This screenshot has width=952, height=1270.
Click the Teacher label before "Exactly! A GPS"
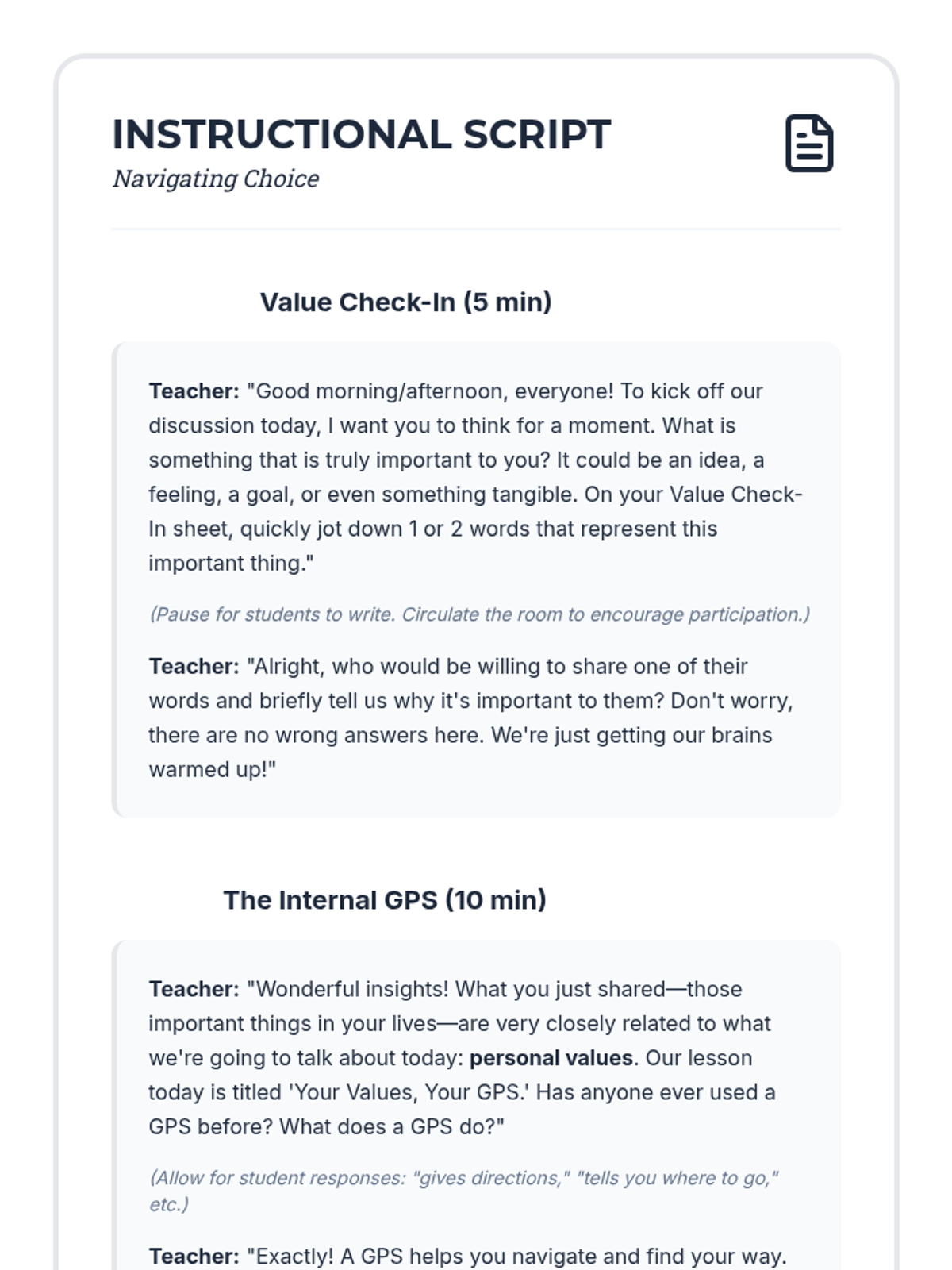[194, 1257]
